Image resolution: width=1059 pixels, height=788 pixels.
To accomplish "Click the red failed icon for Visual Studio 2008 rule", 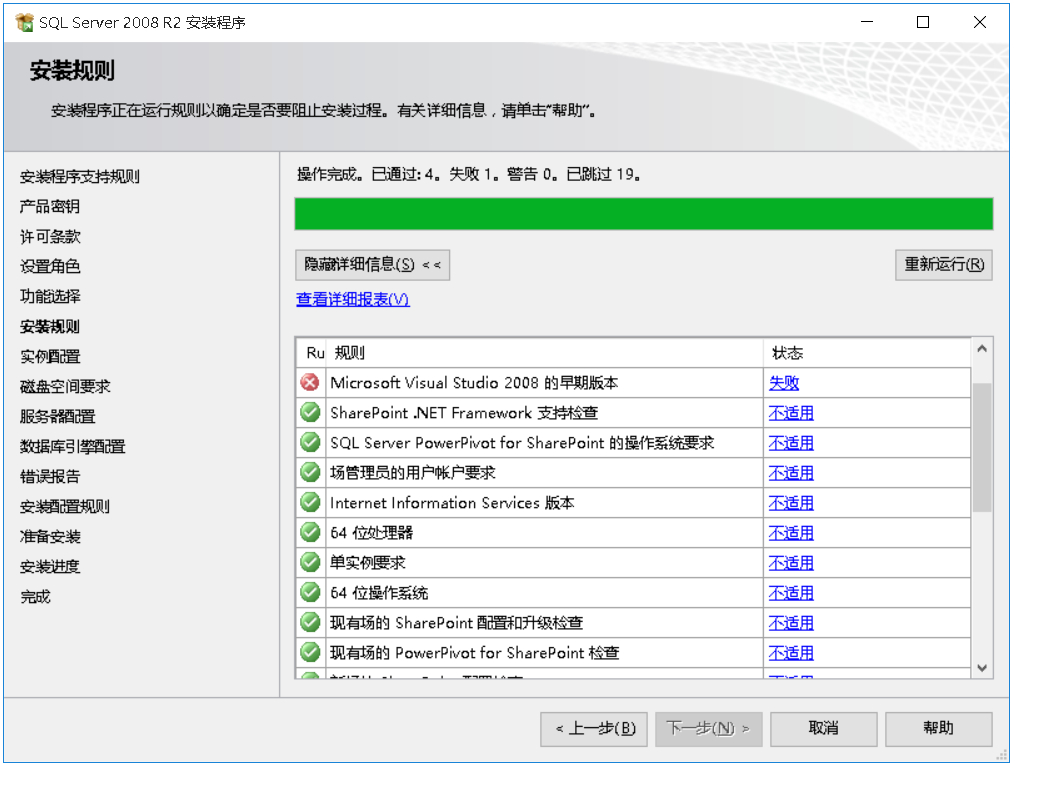I will [310, 383].
